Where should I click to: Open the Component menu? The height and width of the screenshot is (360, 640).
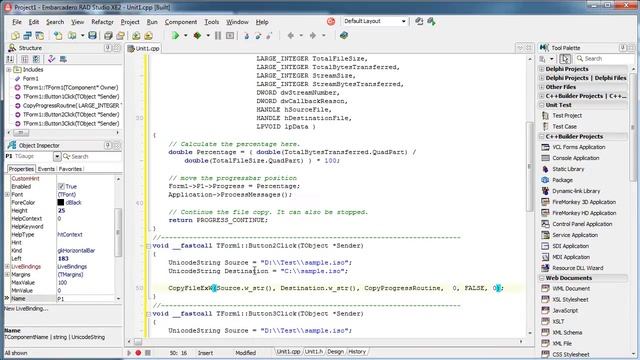point(181,22)
